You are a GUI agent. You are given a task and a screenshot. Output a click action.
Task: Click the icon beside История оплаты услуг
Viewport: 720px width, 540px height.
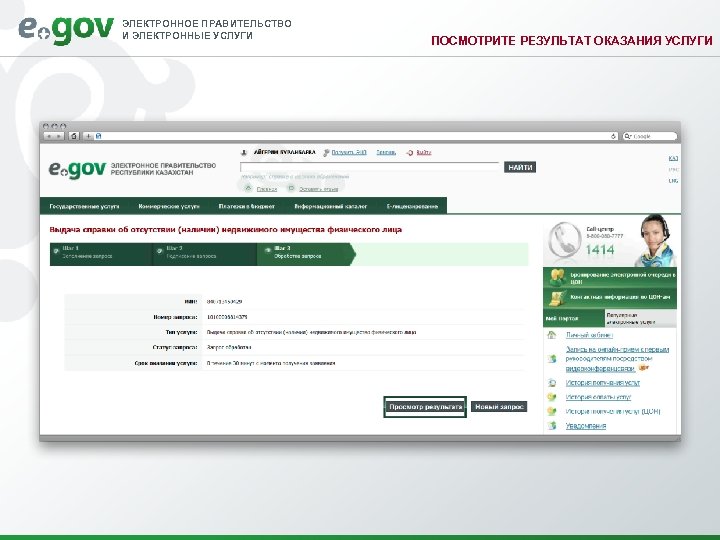click(552, 397)
